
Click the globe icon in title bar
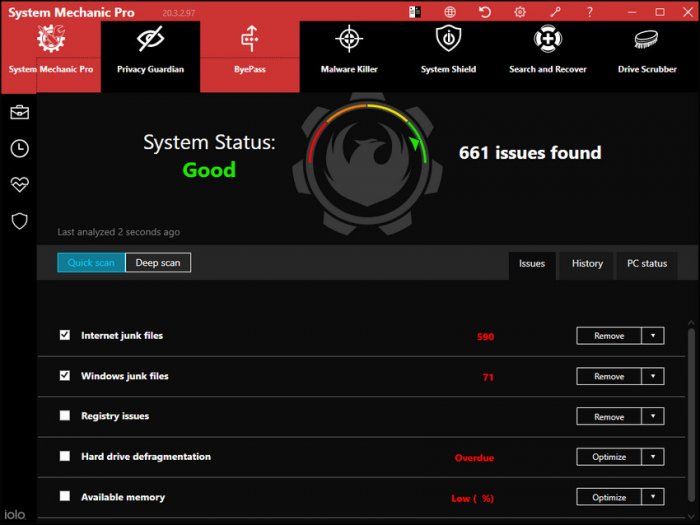tap(450, 12)
